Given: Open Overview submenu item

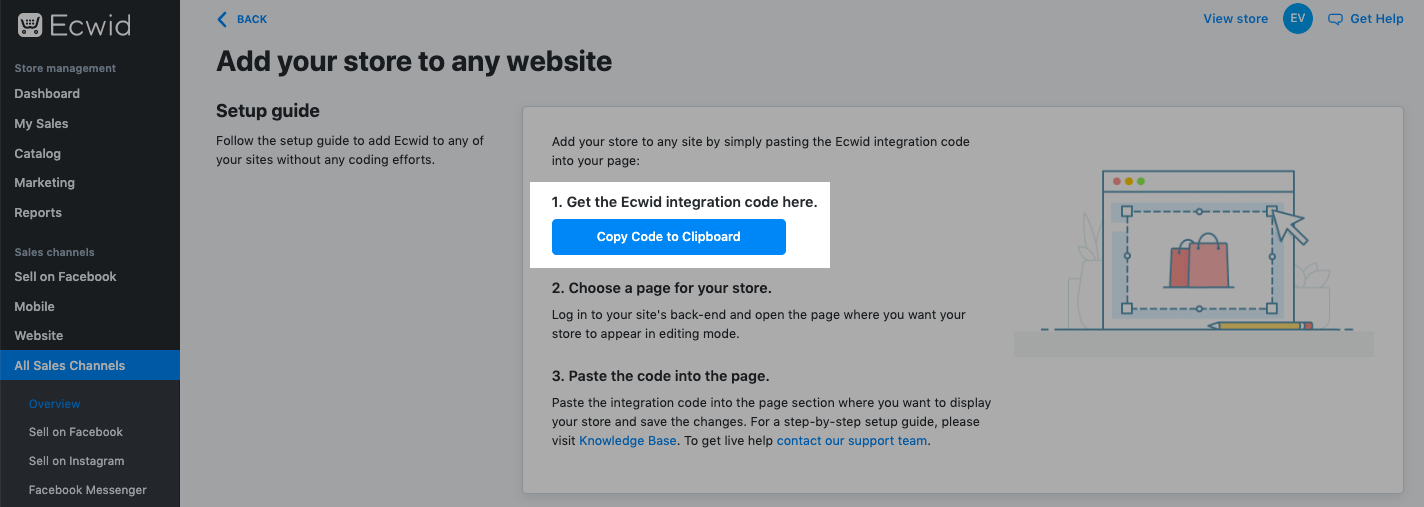Looking at the screenshot, I should tap(54, 403).
